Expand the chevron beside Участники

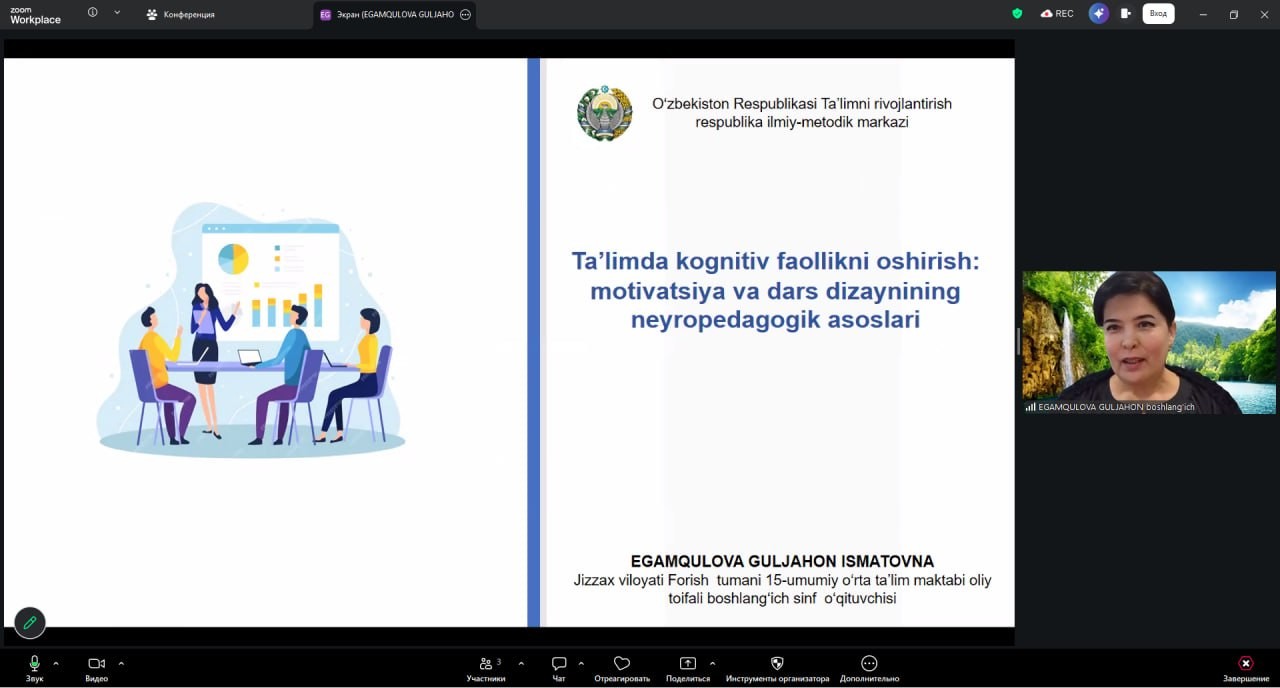point(519,662)
